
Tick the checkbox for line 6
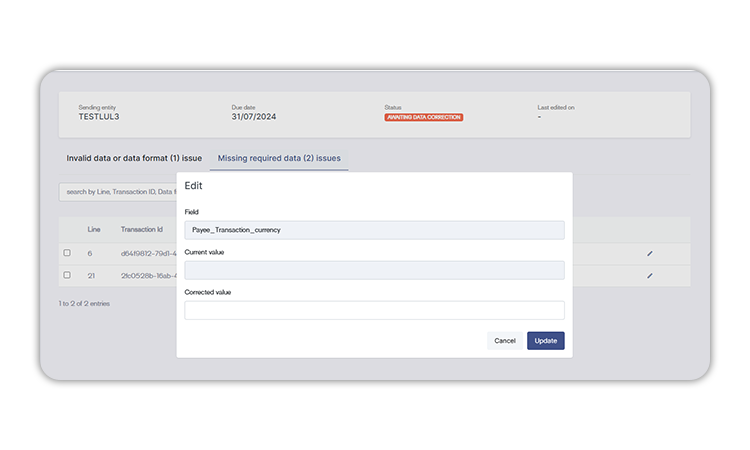(67, 253)
